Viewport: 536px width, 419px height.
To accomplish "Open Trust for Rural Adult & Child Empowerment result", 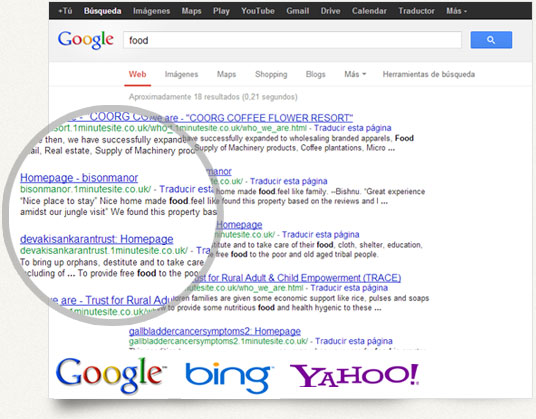I will coord(297,278).
